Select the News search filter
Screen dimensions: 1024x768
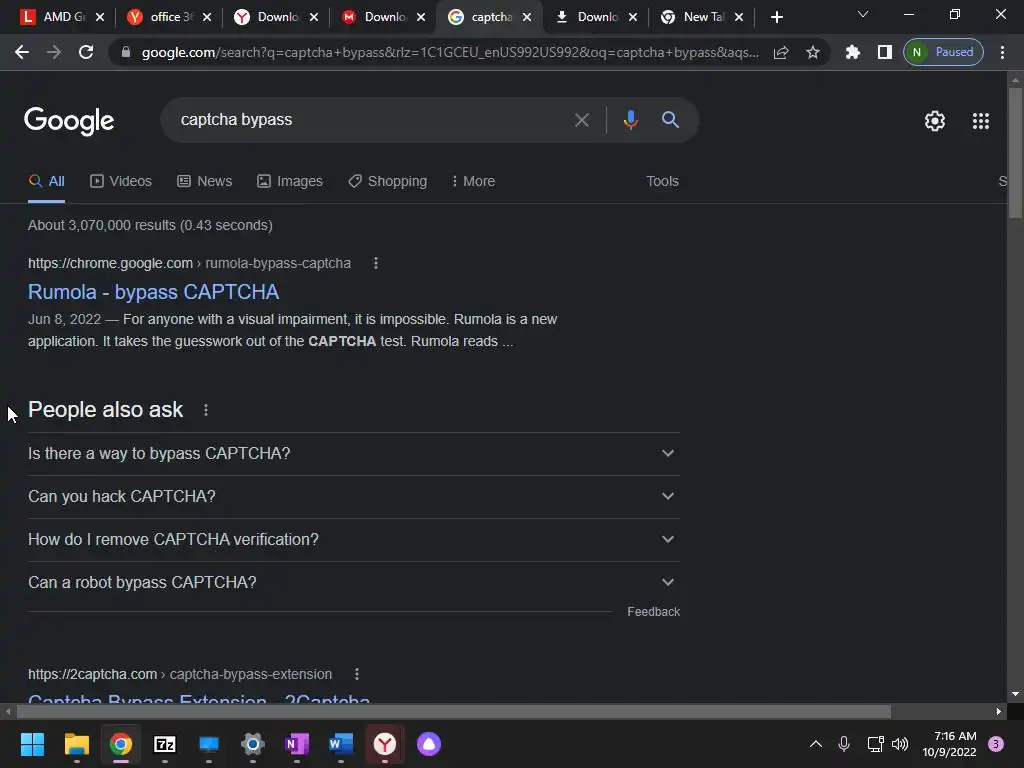[204, 182]
